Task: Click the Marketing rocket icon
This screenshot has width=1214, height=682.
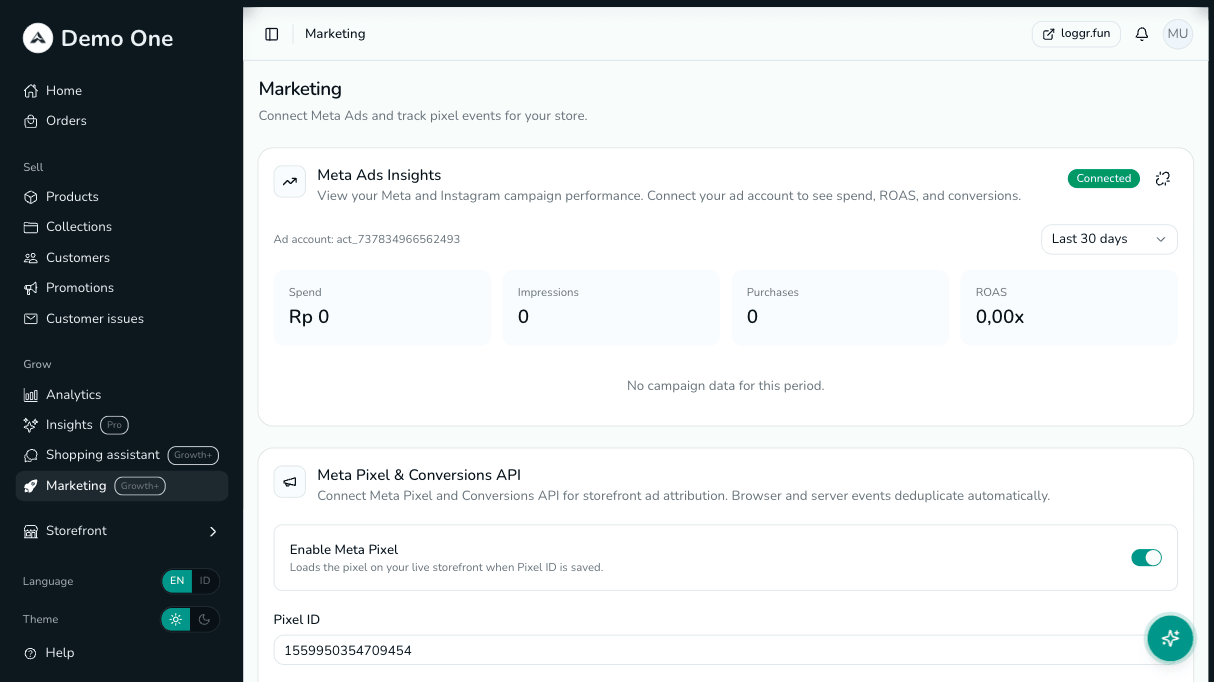Action: tap(31, 486)
